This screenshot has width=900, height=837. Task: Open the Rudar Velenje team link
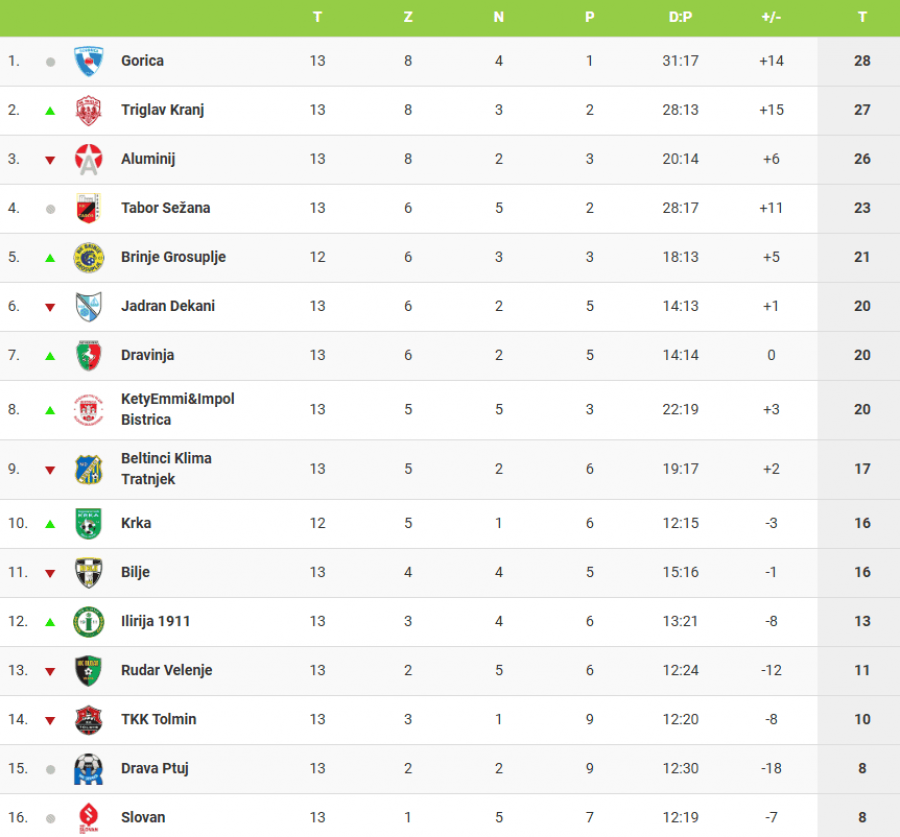tap(166, 670)
